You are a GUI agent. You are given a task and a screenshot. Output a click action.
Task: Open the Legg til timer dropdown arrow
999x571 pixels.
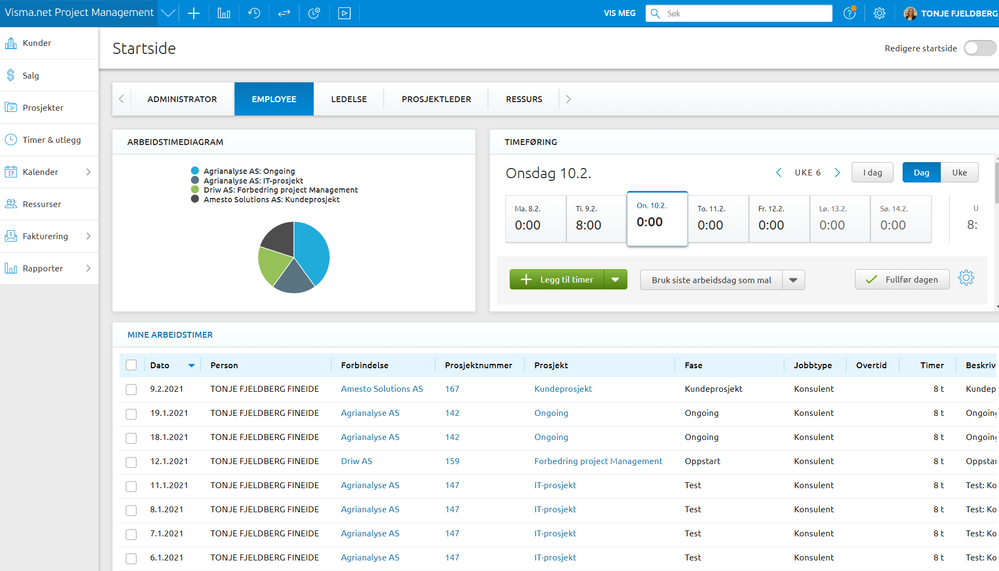coord(615,279)
